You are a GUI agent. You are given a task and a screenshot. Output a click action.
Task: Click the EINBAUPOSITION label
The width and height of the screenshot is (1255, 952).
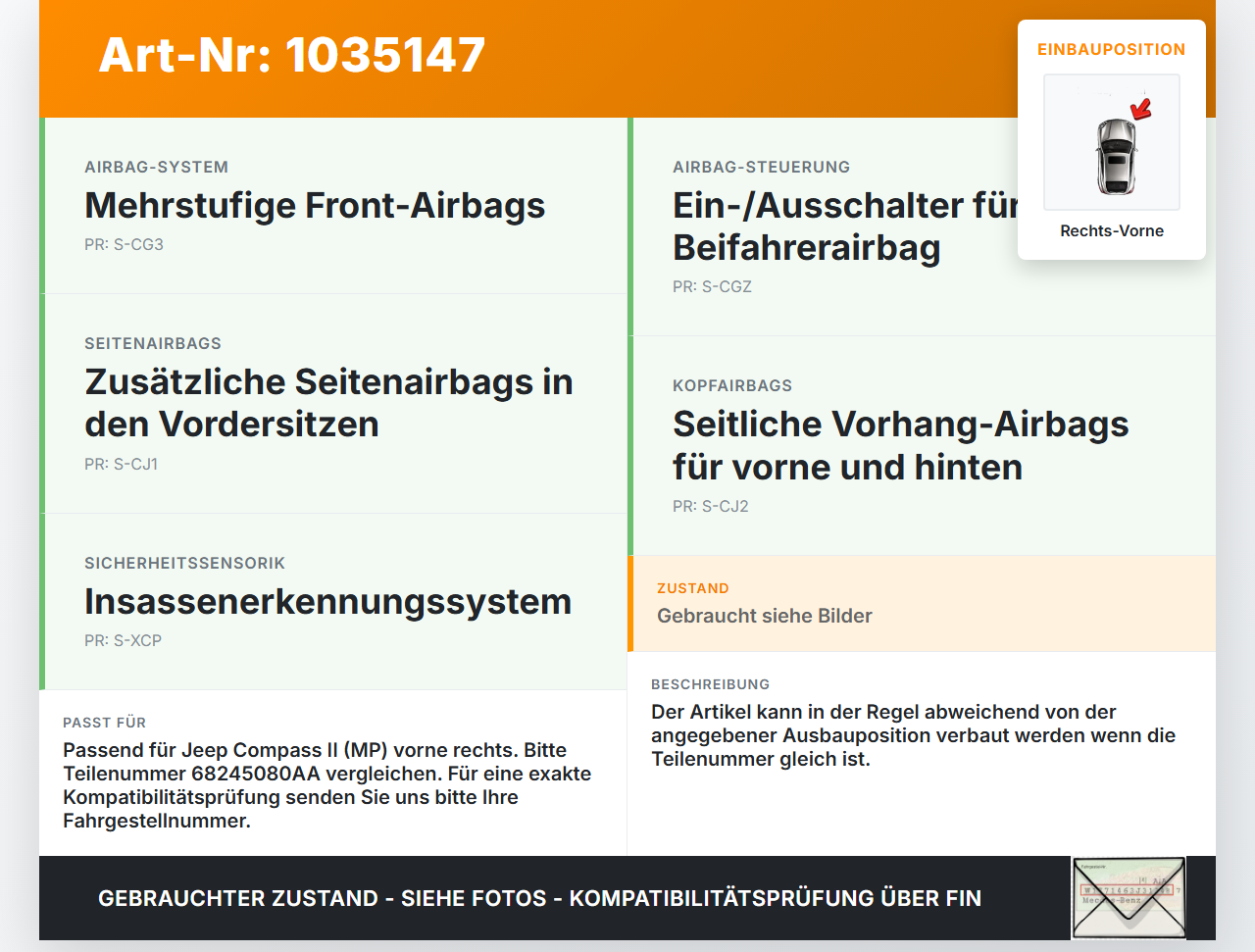click(1112, 49)
